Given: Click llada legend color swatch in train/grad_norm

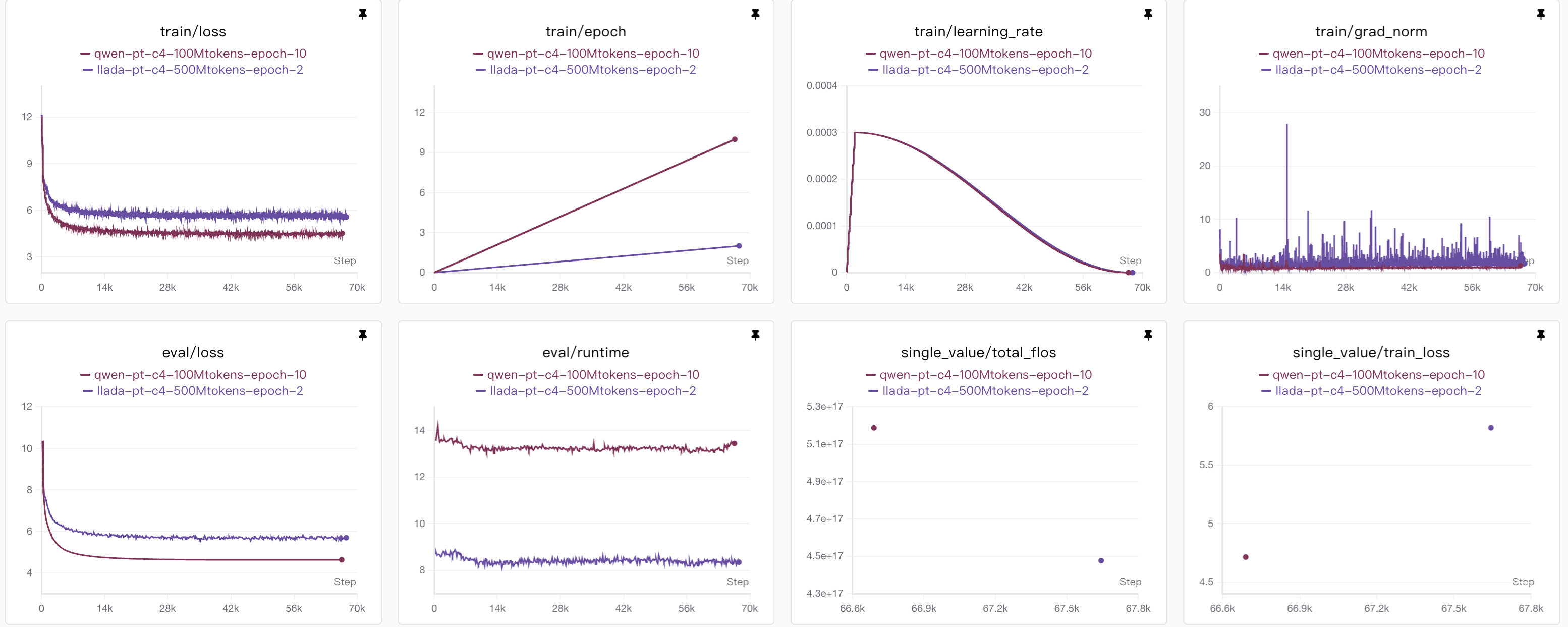Looking at the screenshot, I should coord(1266,70).
